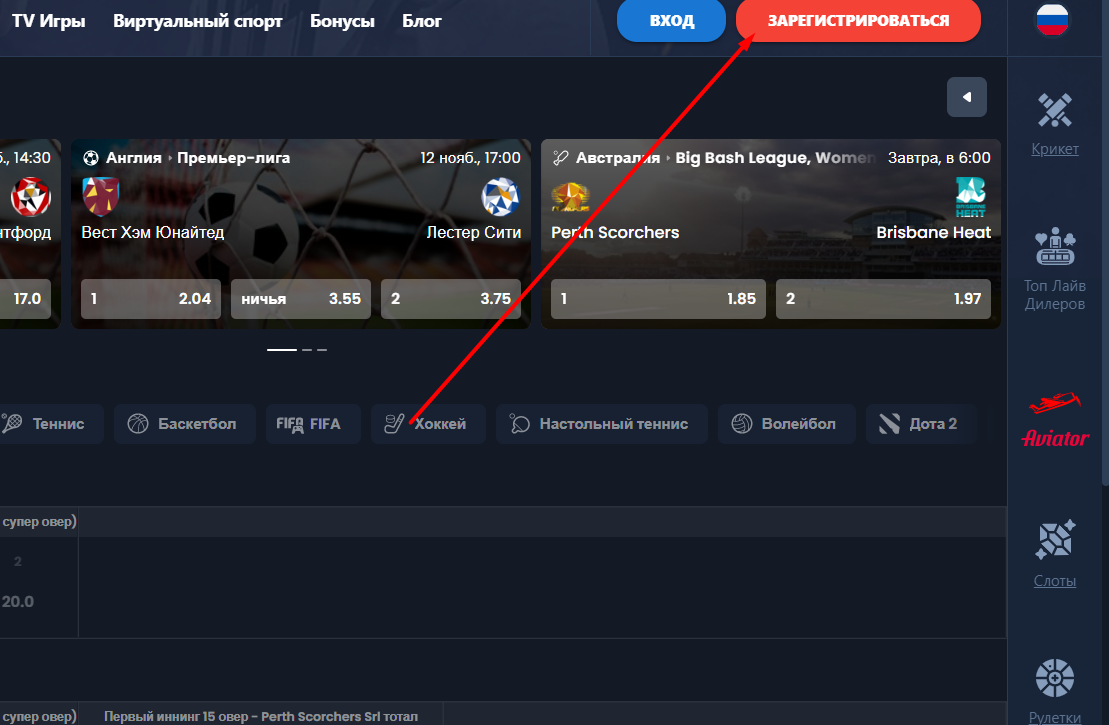This screenshot has width=1109, height=725.
Task: Open Премьер-лига league link
Action: point(233,158)
